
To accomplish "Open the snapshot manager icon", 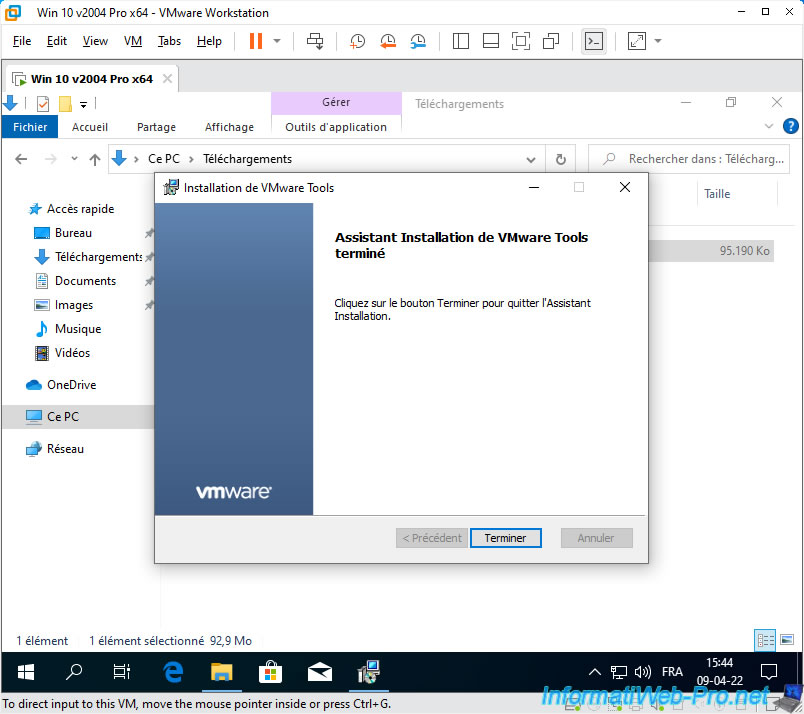I will click(x=418, y=41).
